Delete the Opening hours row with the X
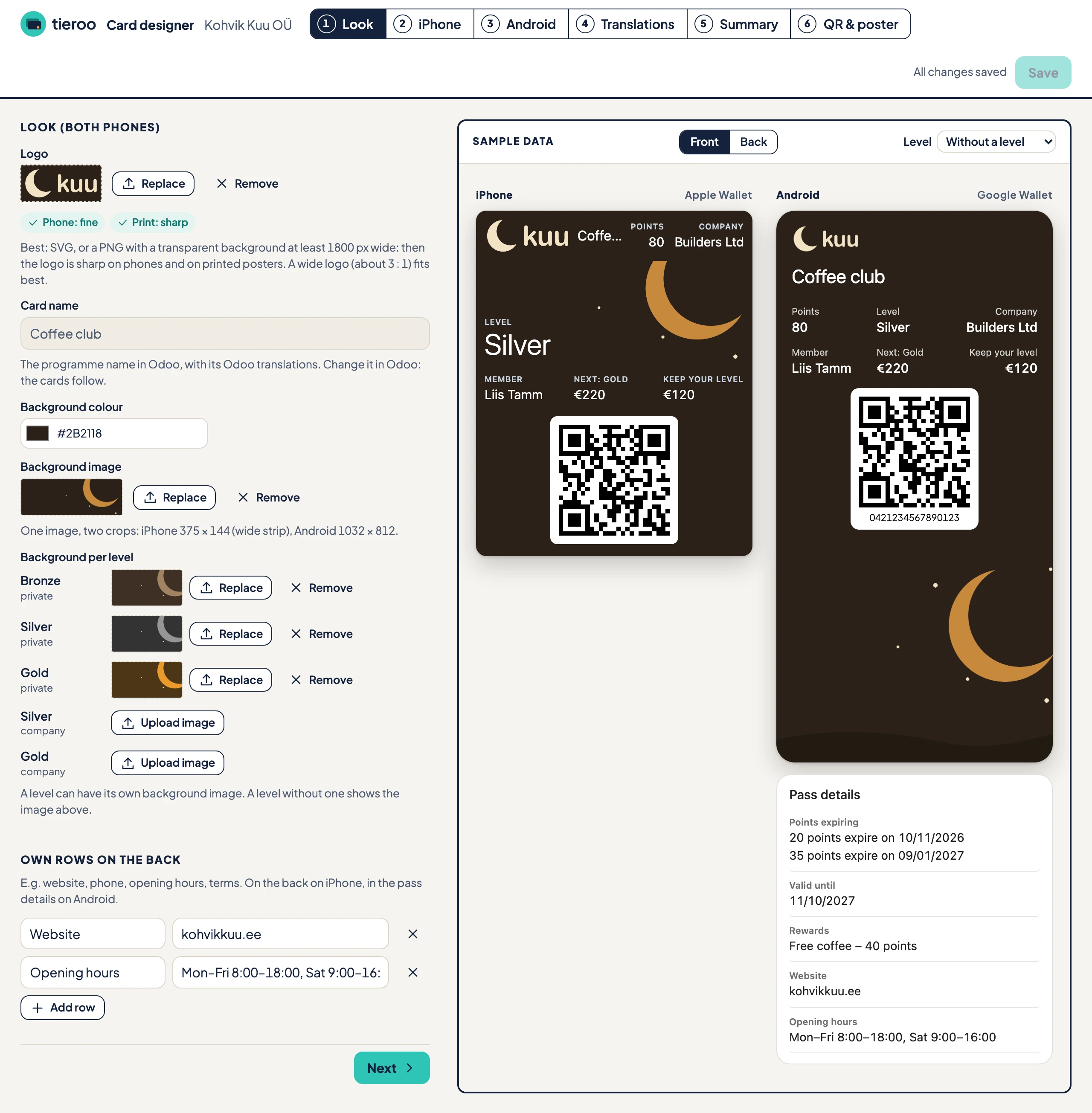Image resolution: width=1092 pixels, height=1113 pixels. (x=412, y=972)
